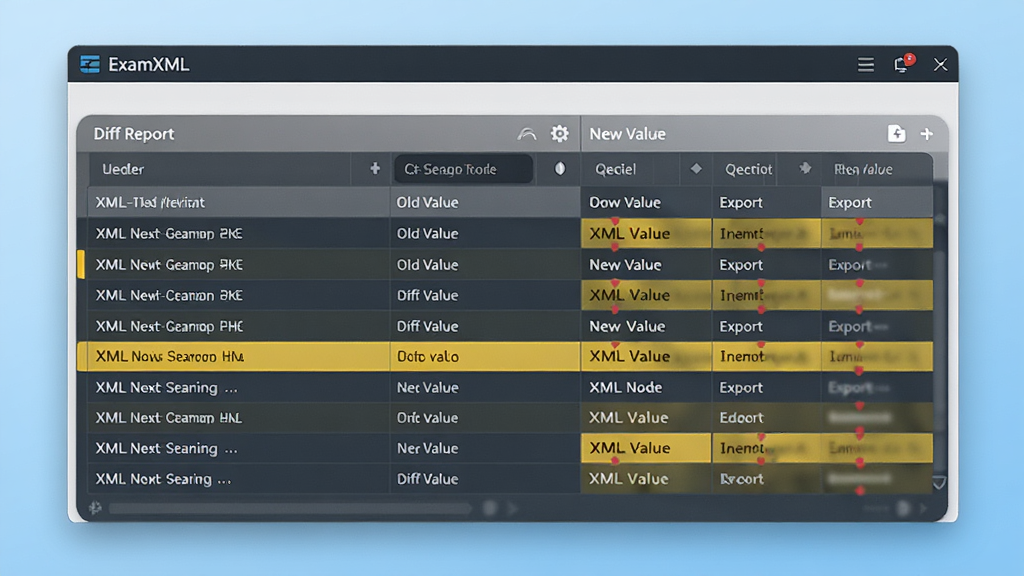The image size is (1024, 576).
Task: Open the hamburger menu in title bar
Action: [x=866, y=65]
